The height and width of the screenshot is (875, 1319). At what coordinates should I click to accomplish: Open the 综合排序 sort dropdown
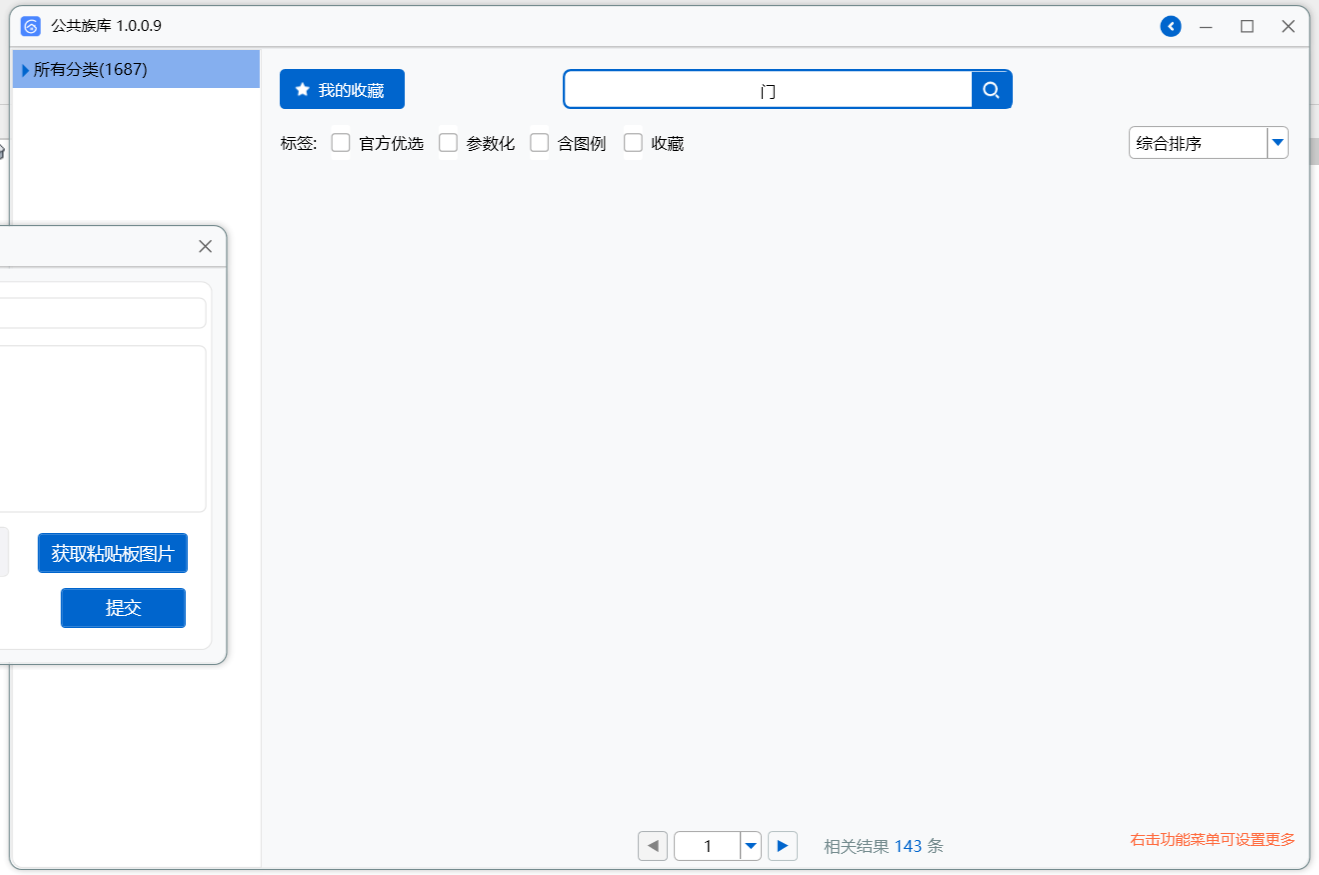(1277, 143)
